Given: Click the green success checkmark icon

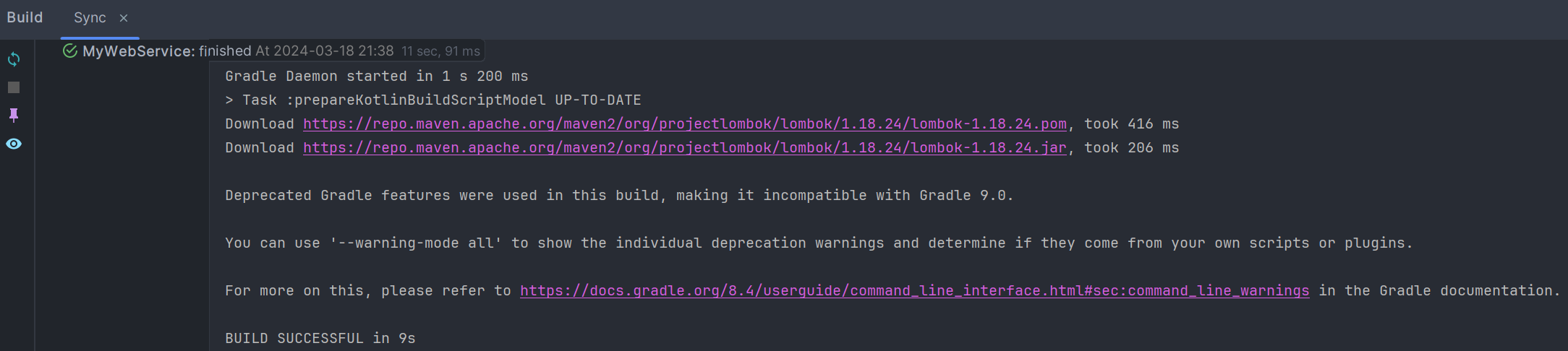Looking at the screenshot, I should [70, 51].
